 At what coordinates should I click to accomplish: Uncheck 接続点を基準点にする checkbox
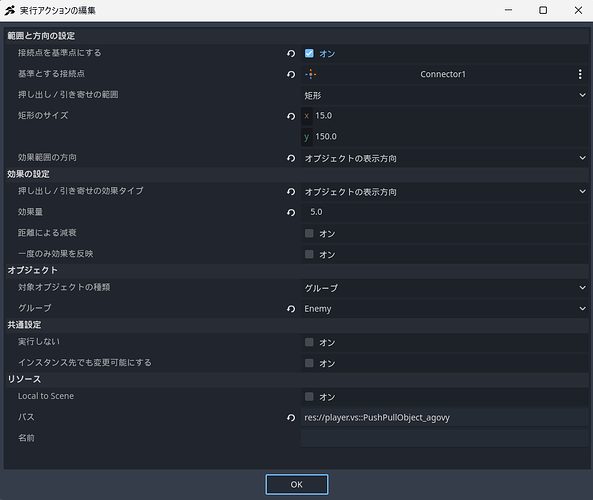[309, 53]
